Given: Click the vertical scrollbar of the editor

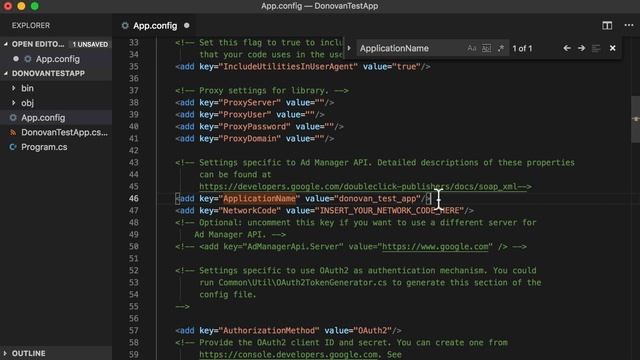Looking at the screenshot, I should (636, 119).
